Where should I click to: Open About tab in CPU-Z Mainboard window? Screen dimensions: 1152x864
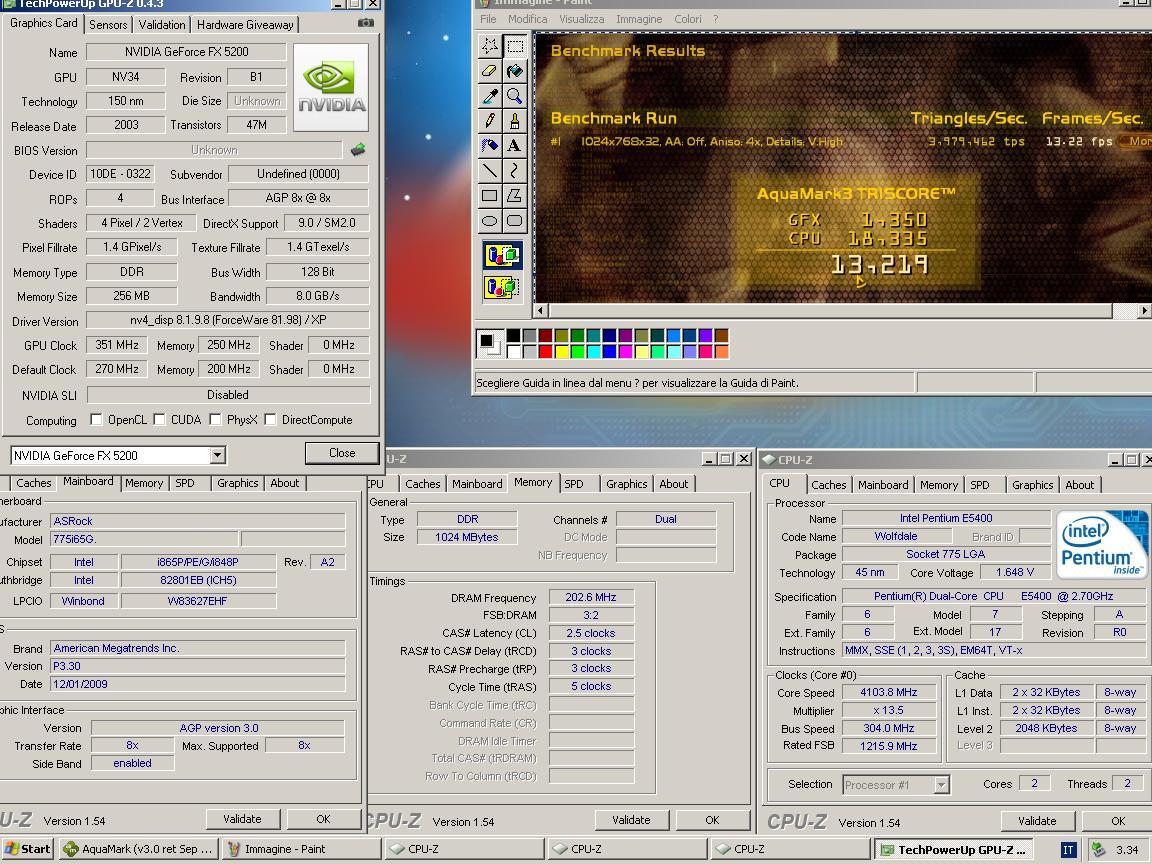point(284,483)
